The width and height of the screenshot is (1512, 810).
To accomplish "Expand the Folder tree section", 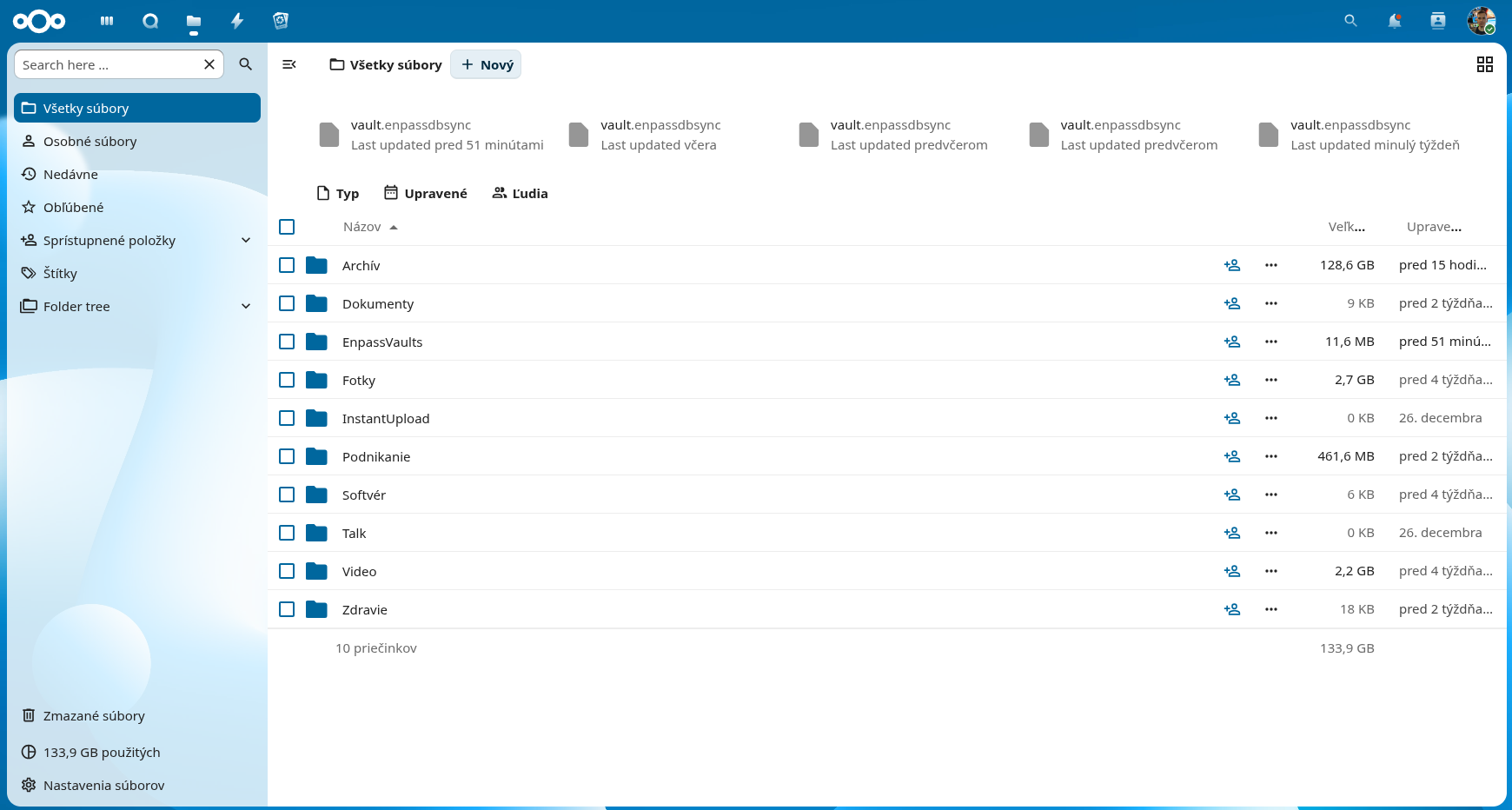I will (246, 306).
